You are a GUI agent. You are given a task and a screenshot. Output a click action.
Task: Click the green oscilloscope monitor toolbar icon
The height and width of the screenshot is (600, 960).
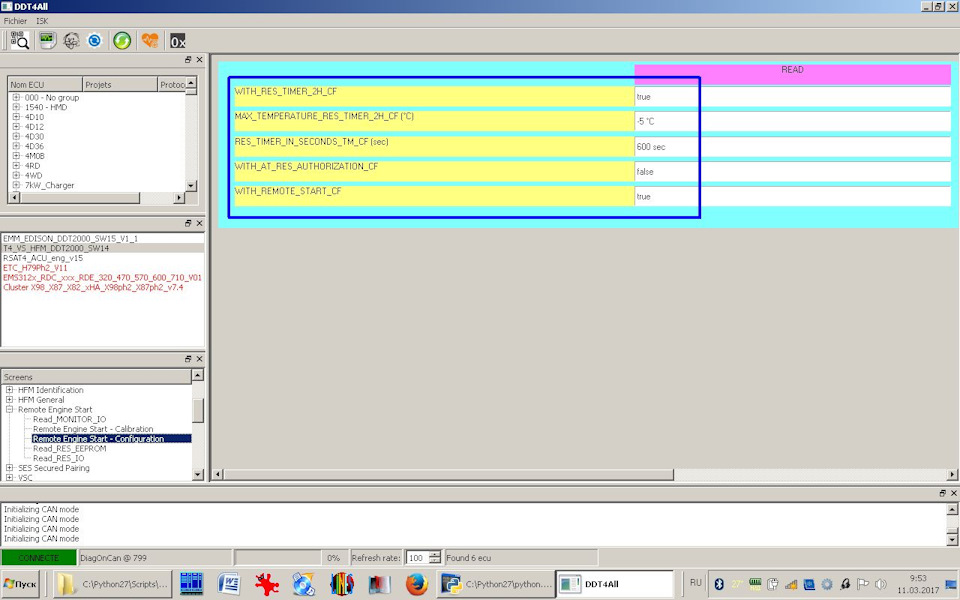pyautogui.click(x=47, y=40)
